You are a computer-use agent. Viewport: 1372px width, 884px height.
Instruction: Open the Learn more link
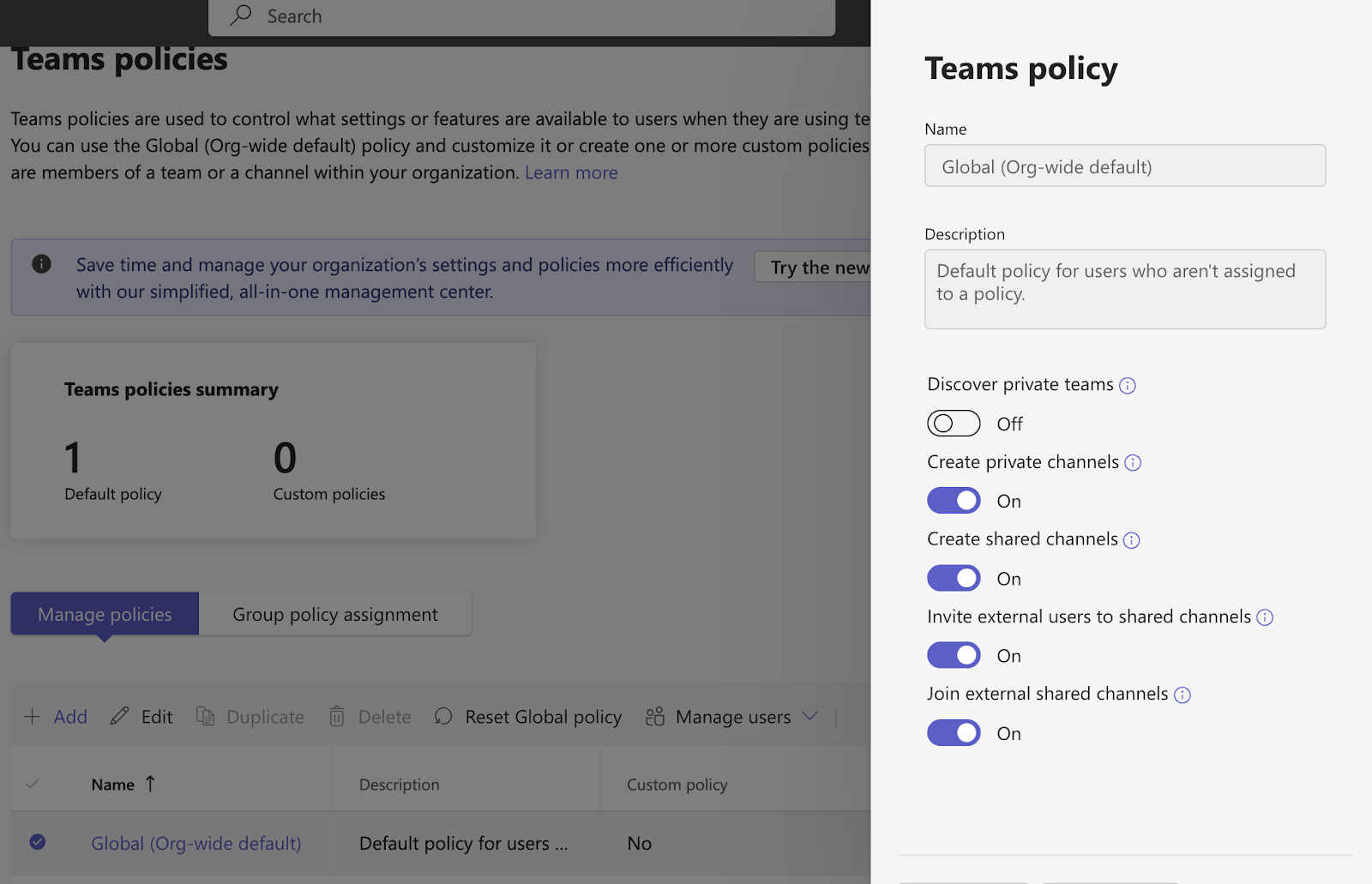[x=571, y=172]
